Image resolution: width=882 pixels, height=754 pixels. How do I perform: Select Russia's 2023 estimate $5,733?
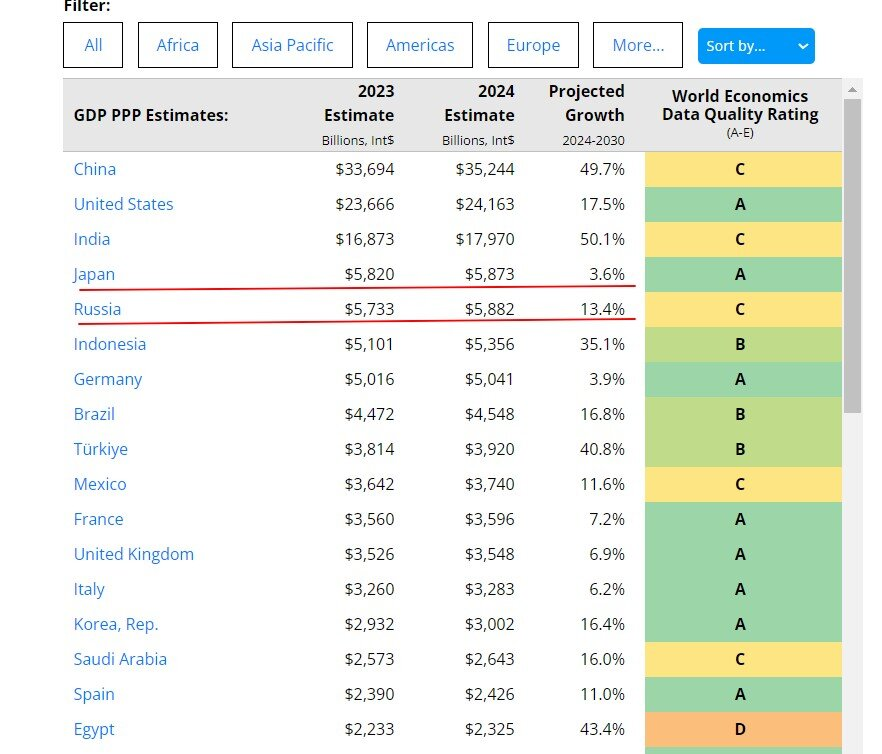[x=369, y=309]
